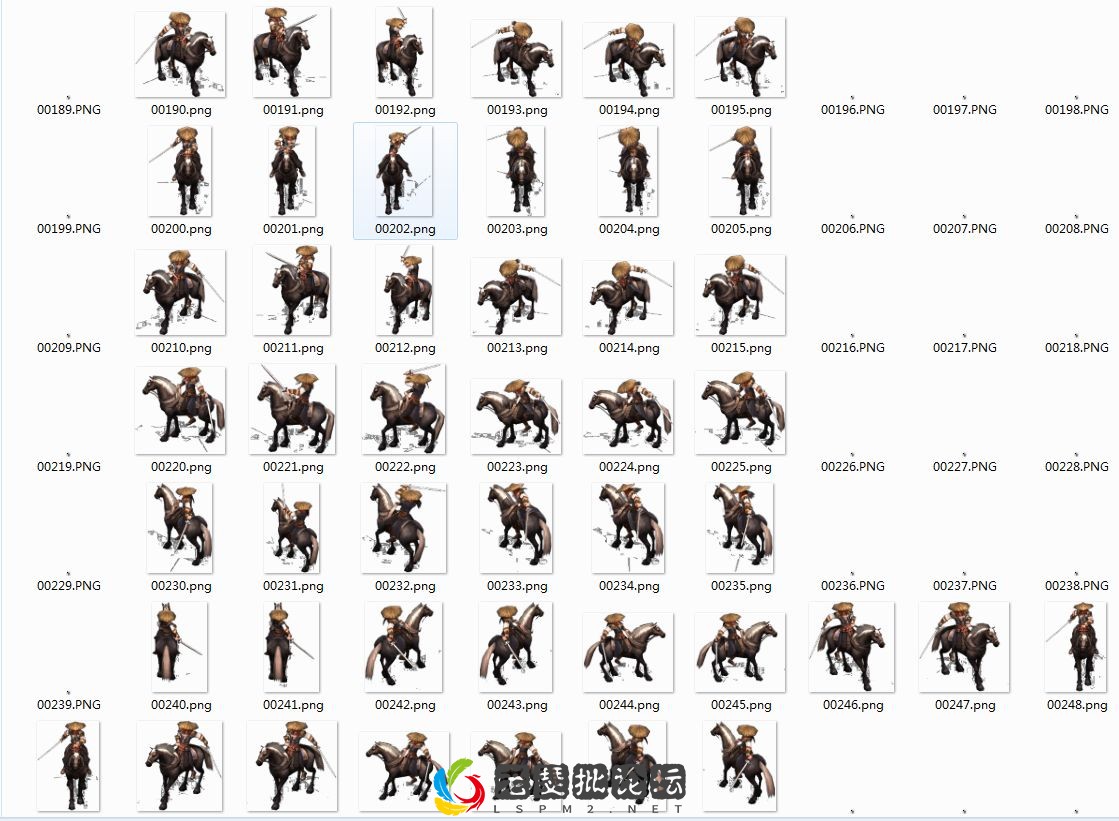The height and width of the screenshot is (821, 1119).
Task: Open 00193.png sprite thumbnail
Action: coord(516,59)
